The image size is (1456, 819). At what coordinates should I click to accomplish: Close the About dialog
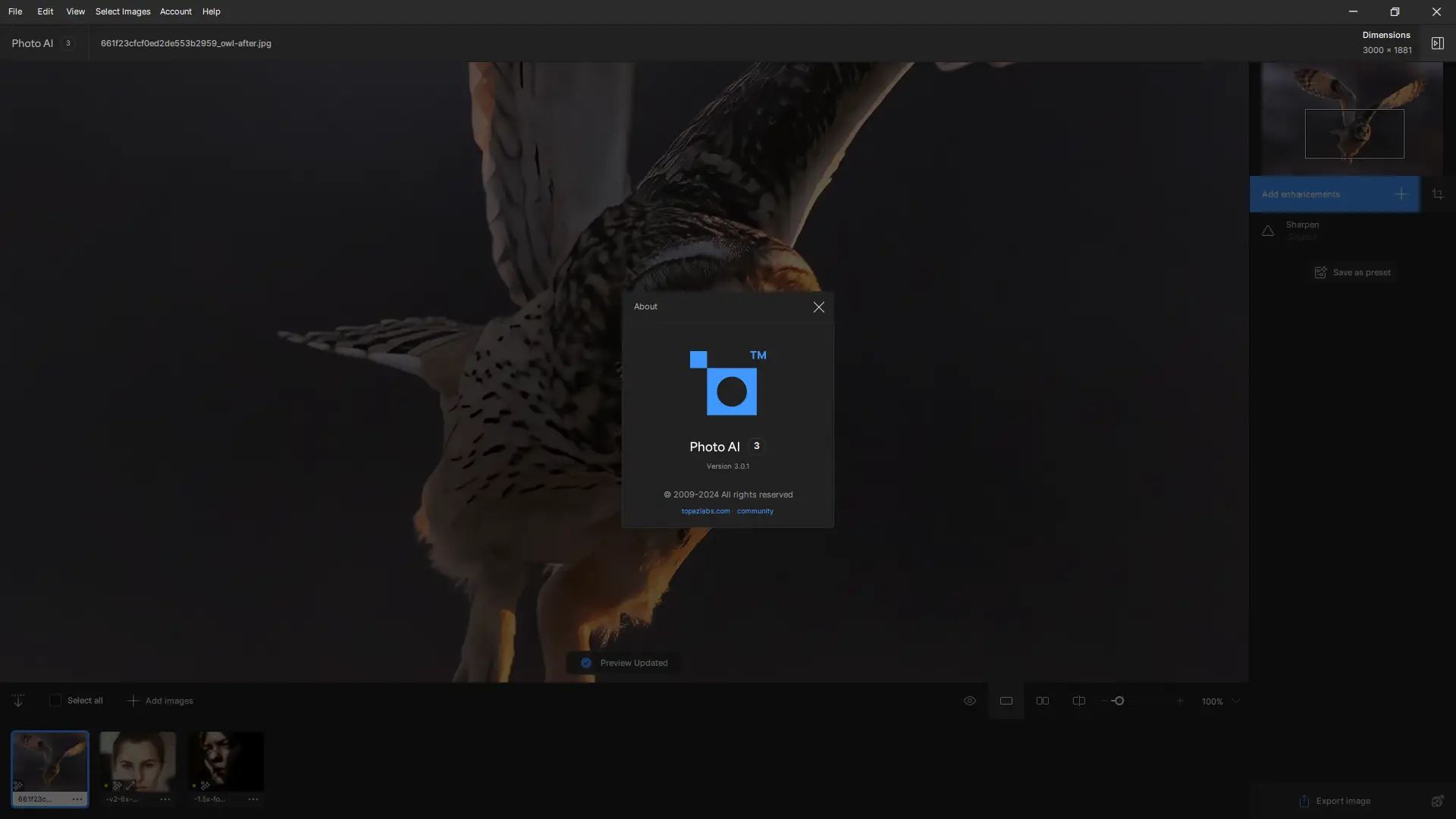[818, 307]
